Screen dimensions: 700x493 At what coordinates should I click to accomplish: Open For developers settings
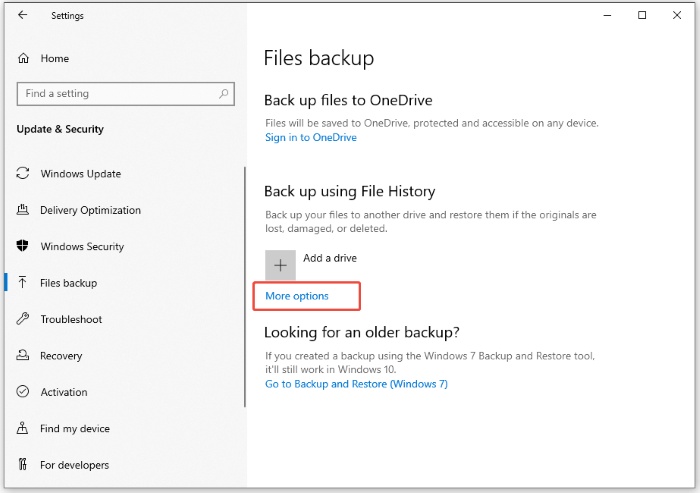pos(74,465)
